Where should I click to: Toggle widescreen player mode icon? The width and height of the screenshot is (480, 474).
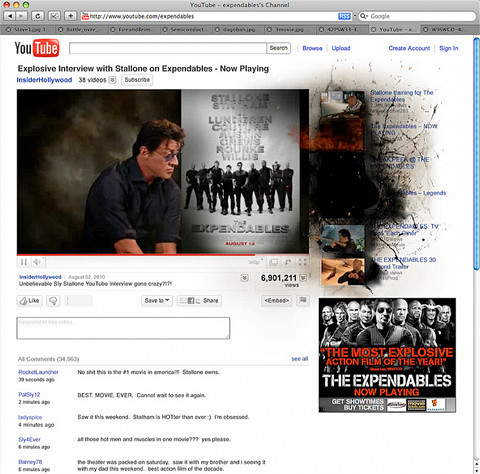pyautogui.click(x=274, y=262)
